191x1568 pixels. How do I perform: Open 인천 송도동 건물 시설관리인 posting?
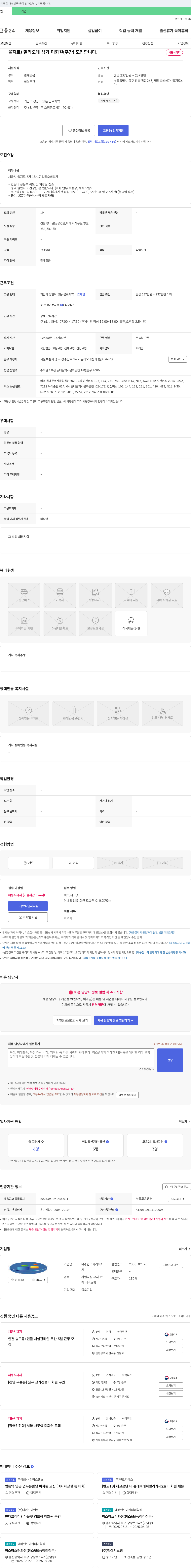(41, 1341)
